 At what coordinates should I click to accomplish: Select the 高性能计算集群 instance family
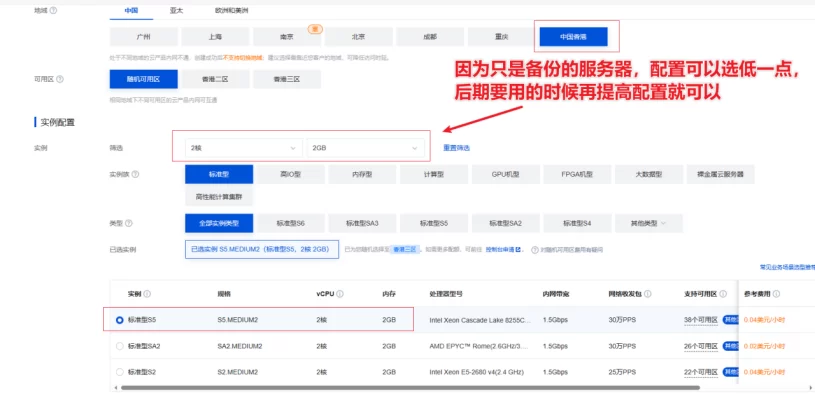pos(219,197)
